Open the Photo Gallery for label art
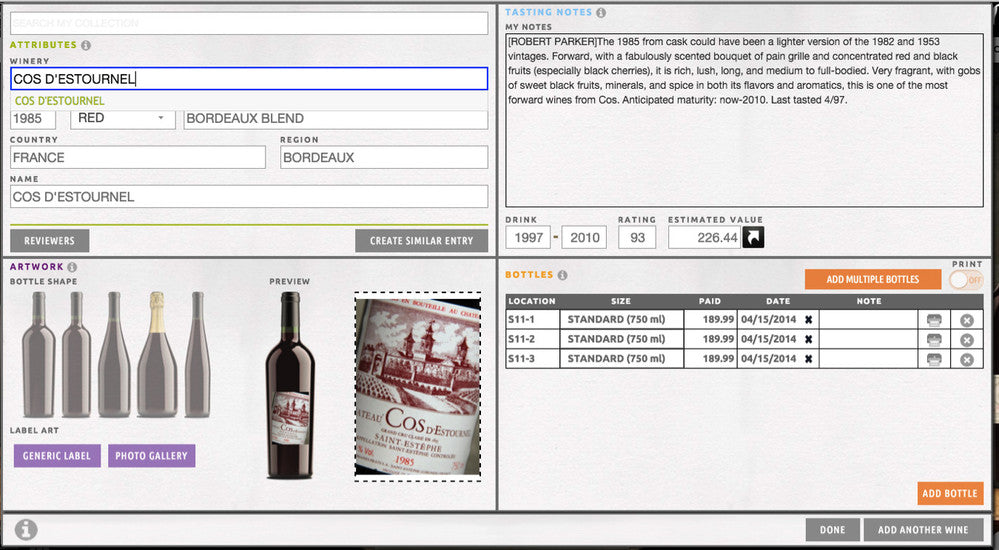This screenshot has width=999, height=550. (x=151, y=456)
